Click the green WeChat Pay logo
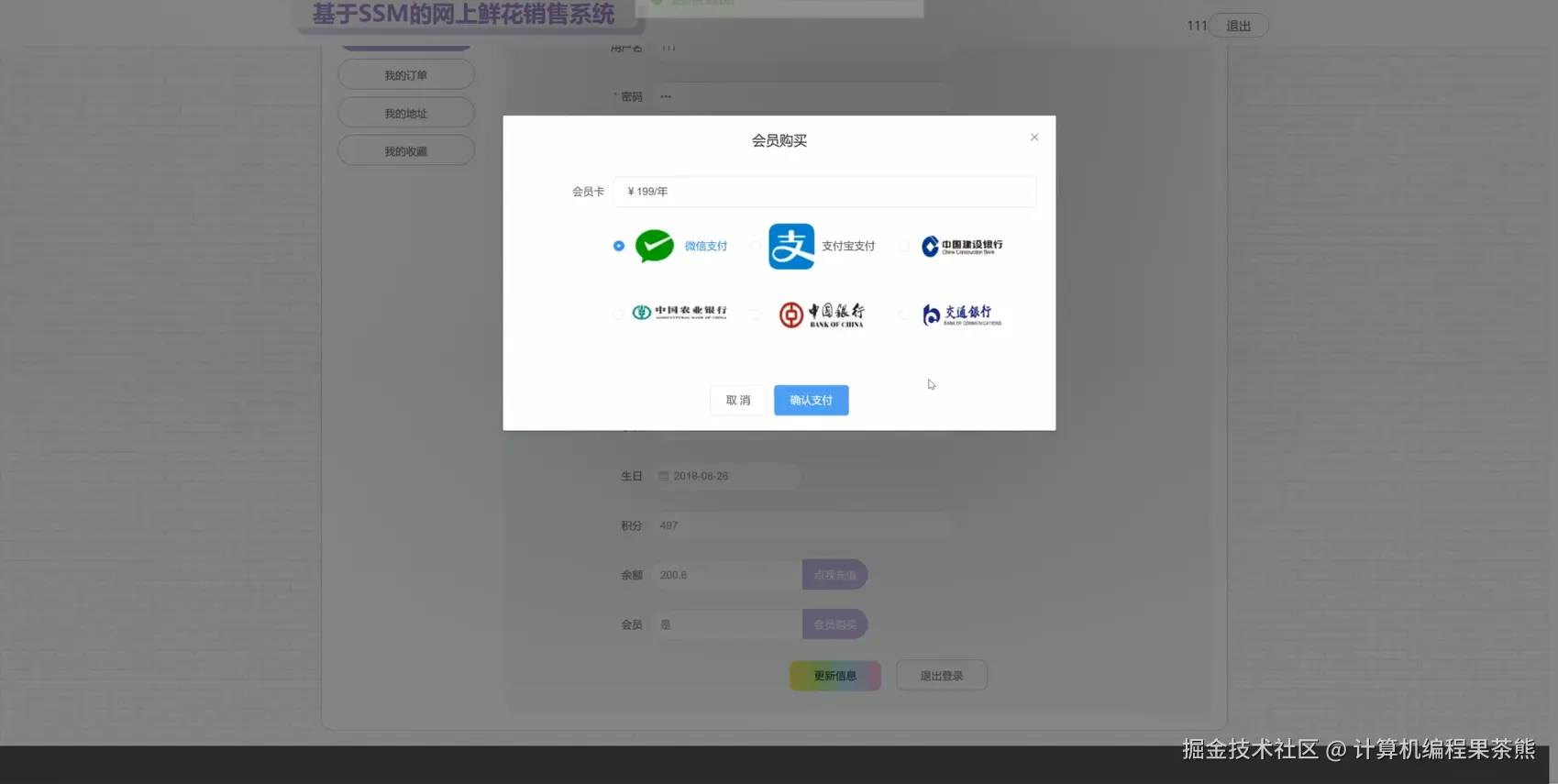The height and width of the screenshot is (784, 1558). click(x=655, y=246)
